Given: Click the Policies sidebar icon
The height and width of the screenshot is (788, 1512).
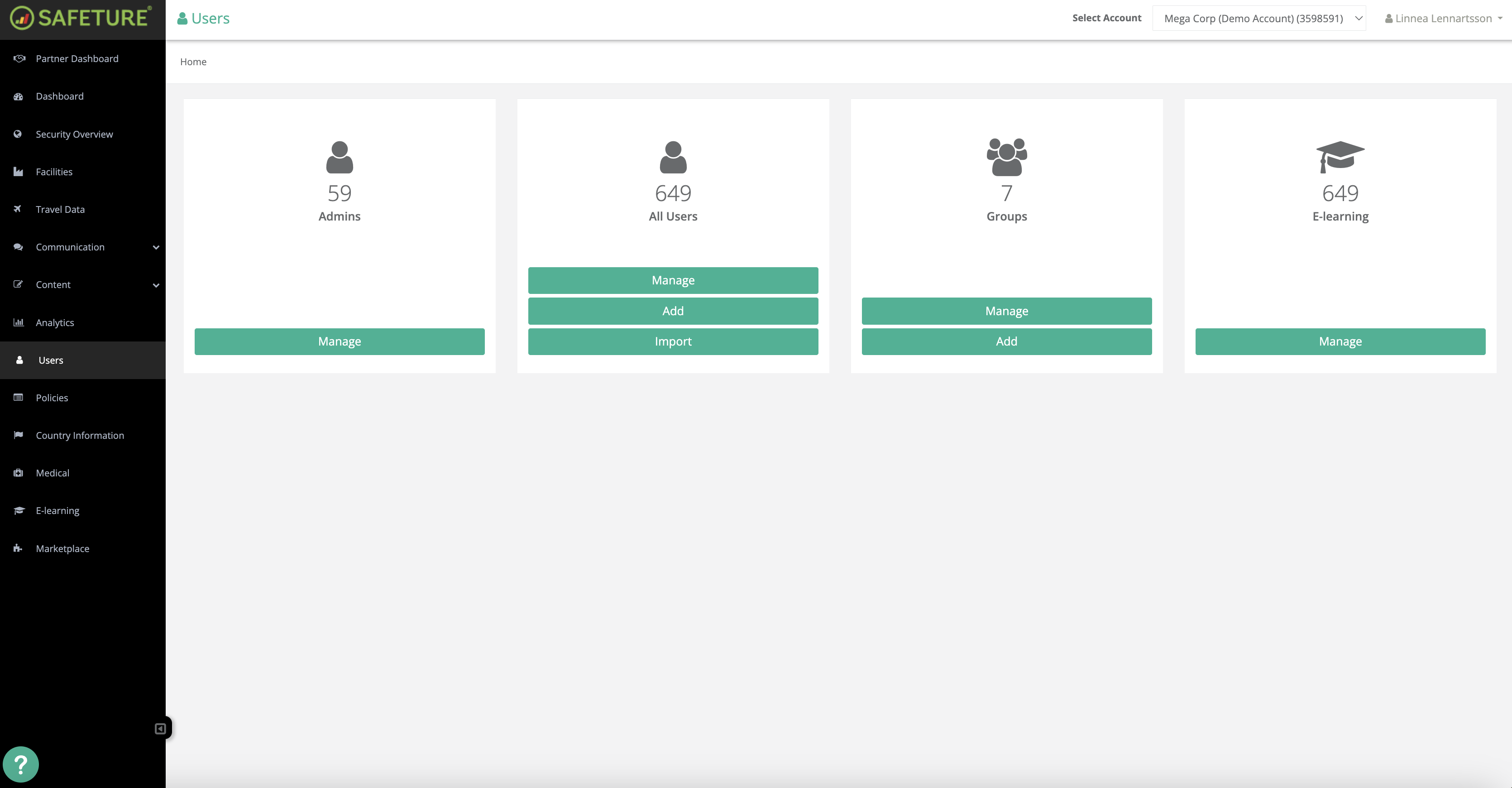Looking at the screenshot, I should (18, 398).
